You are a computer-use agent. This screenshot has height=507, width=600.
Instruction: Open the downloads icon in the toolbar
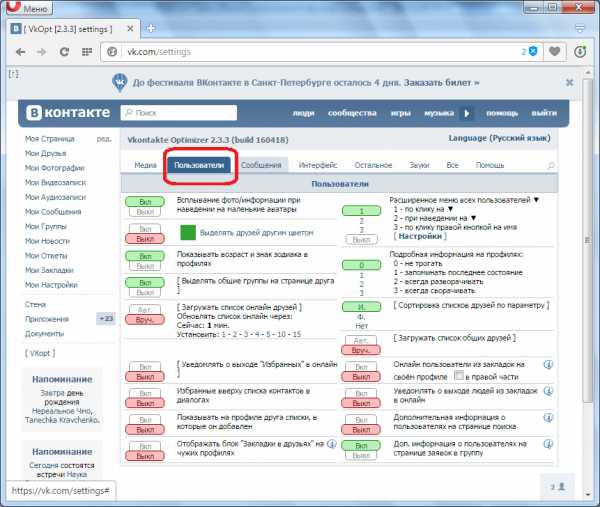[x=580, y=51]
